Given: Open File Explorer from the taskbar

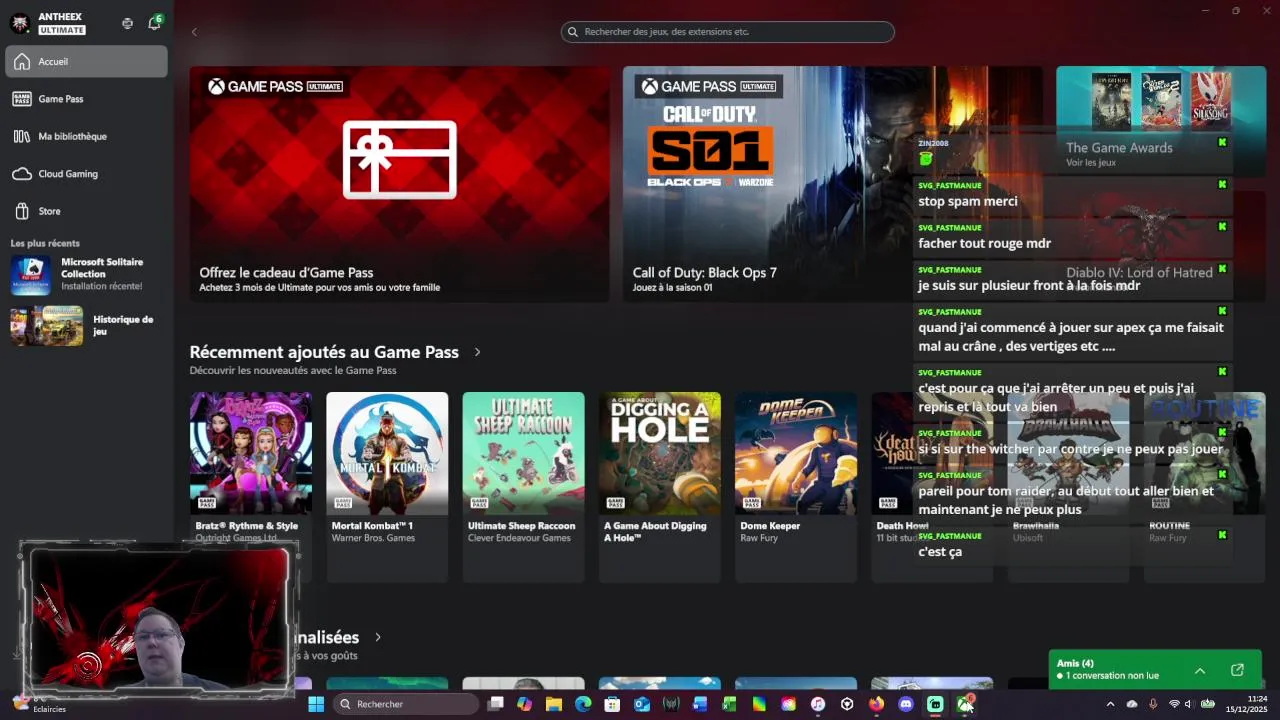Looking at the screenshot, I should click(x=553, y=704).
